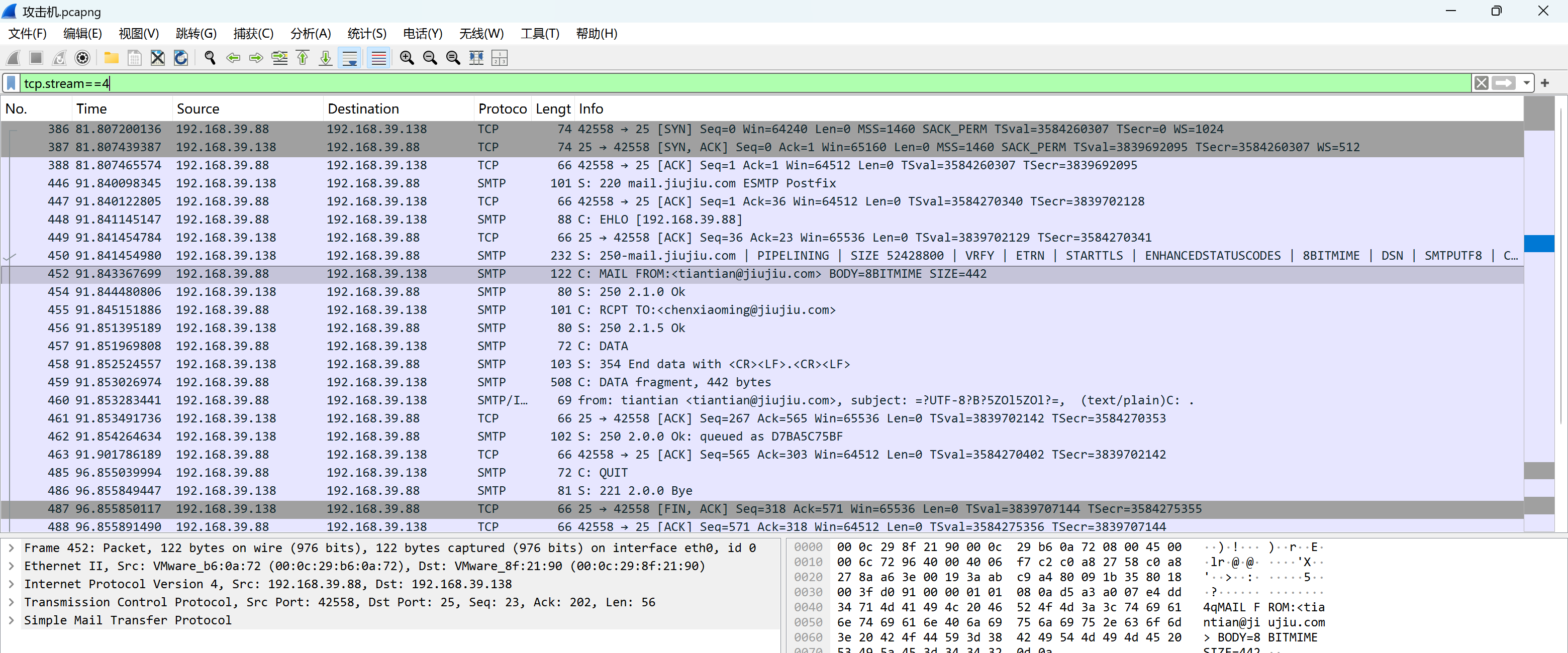Expand Transmission Control Protocol layer
Image resolution: width=1568 pixels, height=653 pixels.
click(x=11, y=602)
